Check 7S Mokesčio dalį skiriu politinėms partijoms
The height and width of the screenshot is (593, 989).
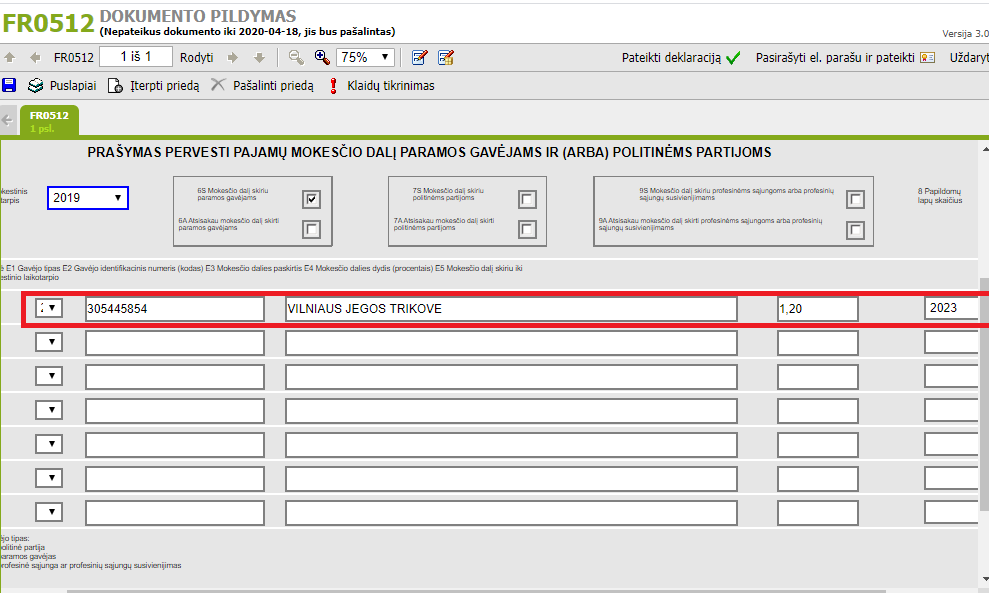point(527,199)
